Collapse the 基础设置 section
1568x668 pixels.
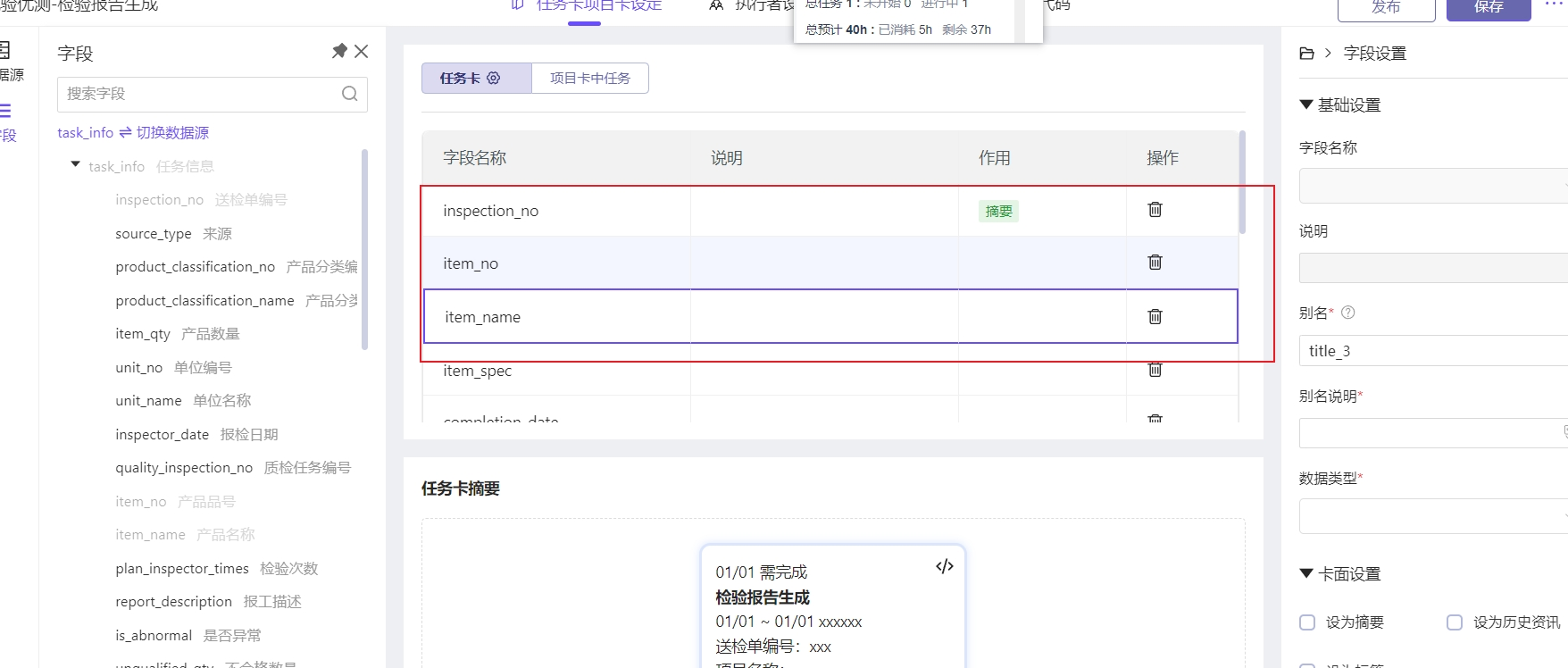[x=1306, y=104]
